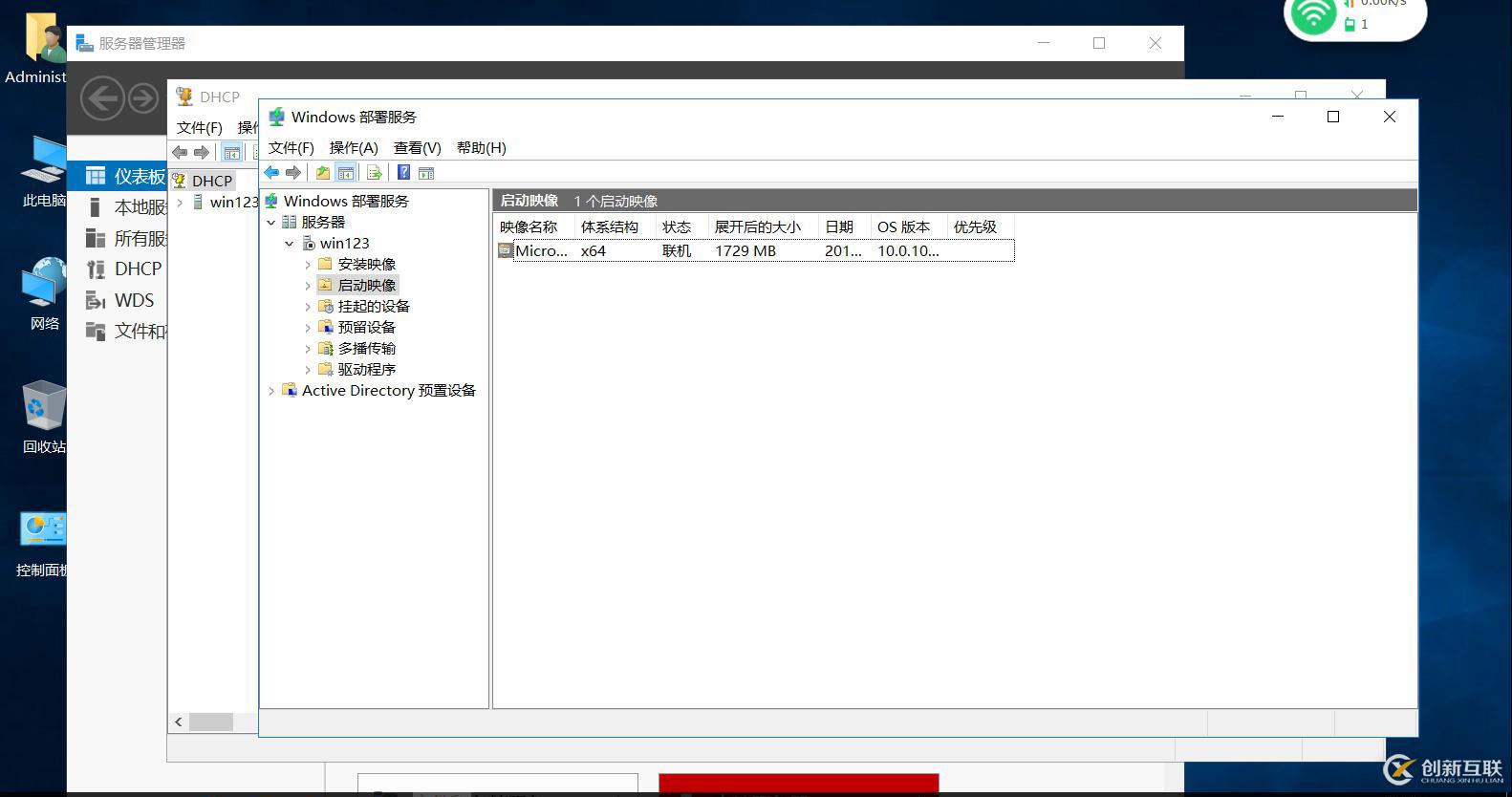Image resolution: width=1512 pixels, height=797 pixels.
Task: Click DHCP window horizontal scrollbar thumb
Action: click(x=211, y=722)
